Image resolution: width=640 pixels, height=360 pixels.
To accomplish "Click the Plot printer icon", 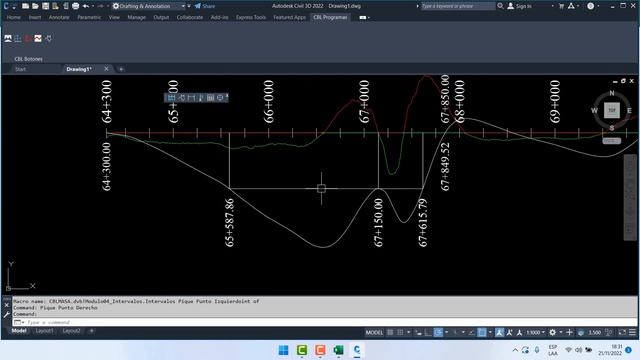I will [x=76, y=6].
